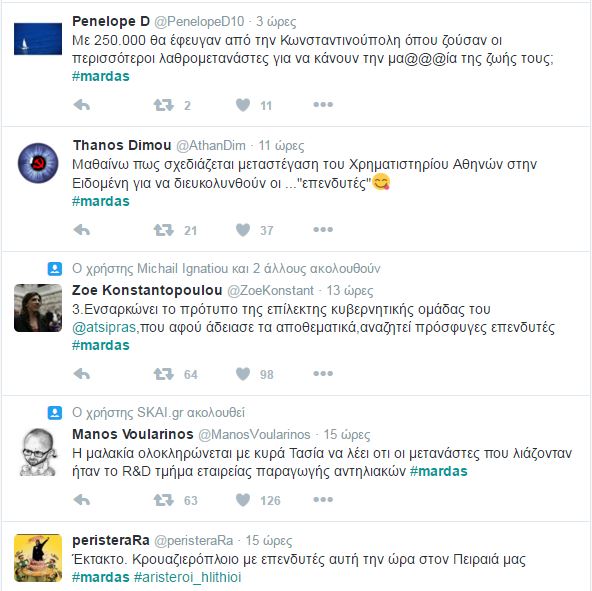Open more options on Penelope D's tweet

[323, 104]
